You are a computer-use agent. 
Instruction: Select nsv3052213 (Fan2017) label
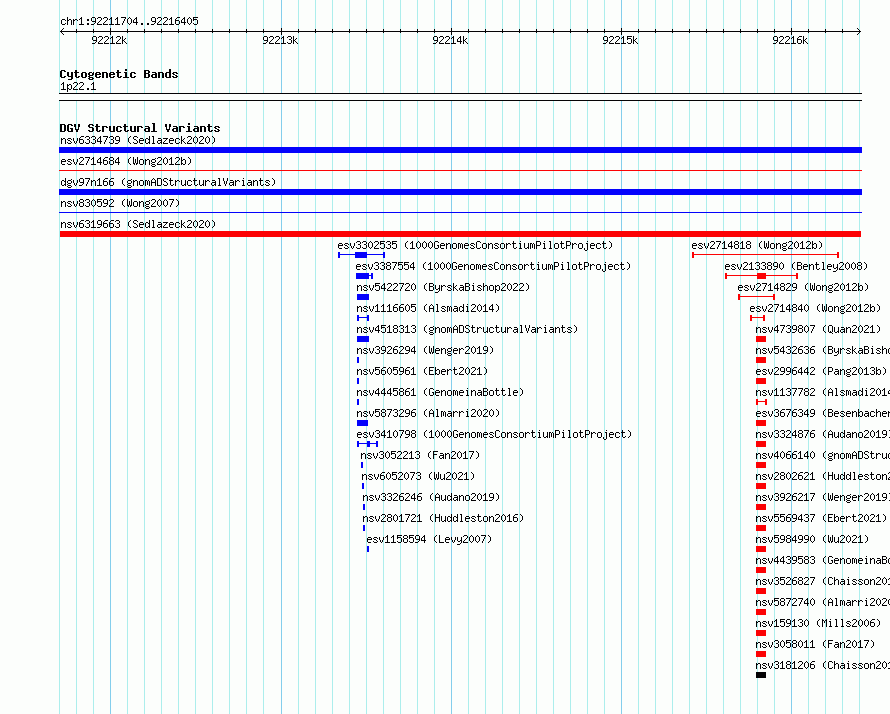pos(419,455)
